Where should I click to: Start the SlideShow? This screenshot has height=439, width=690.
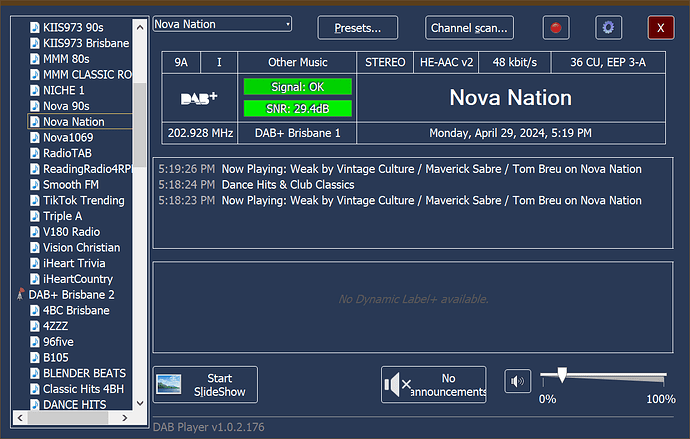pos(205,384)
